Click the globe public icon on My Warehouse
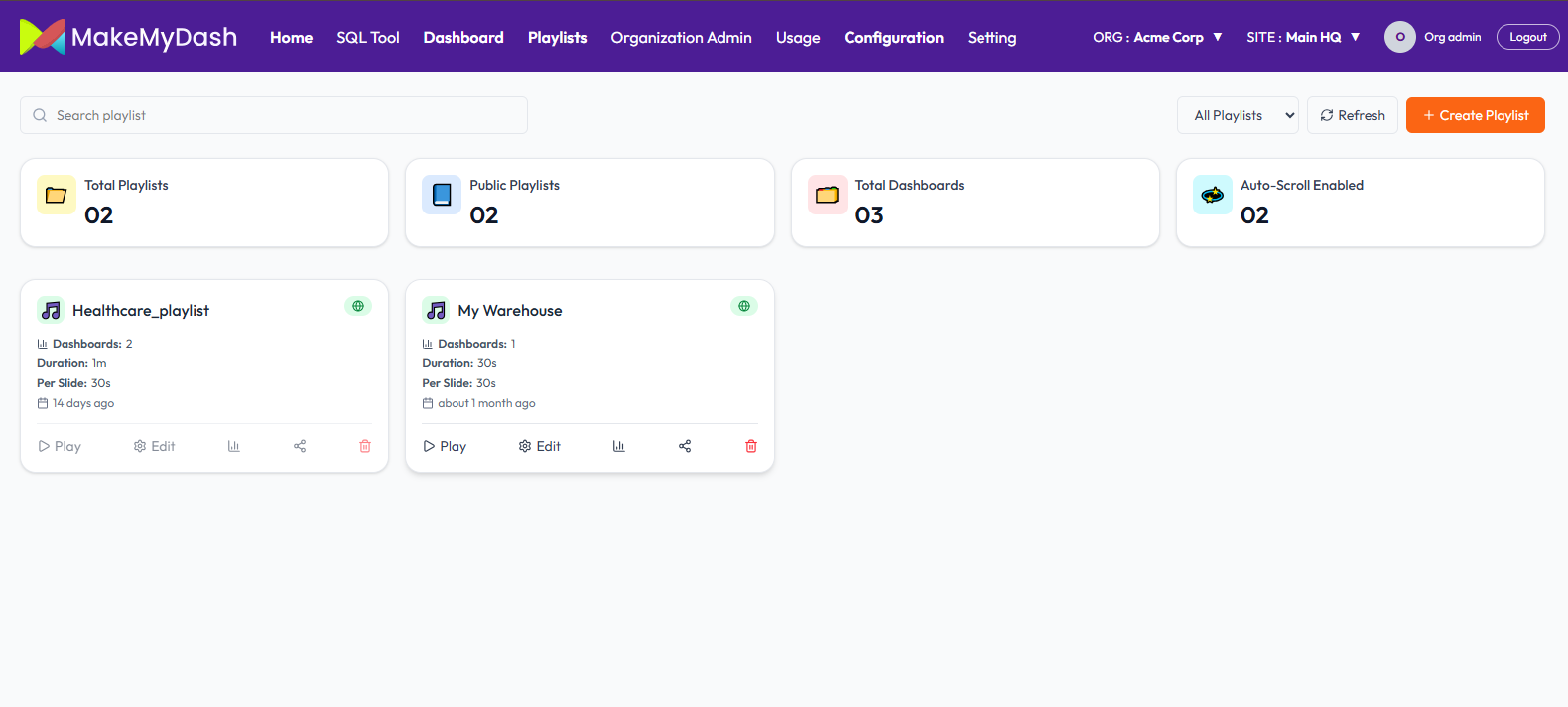This screenshot has height=707, width=1568. 744,306
